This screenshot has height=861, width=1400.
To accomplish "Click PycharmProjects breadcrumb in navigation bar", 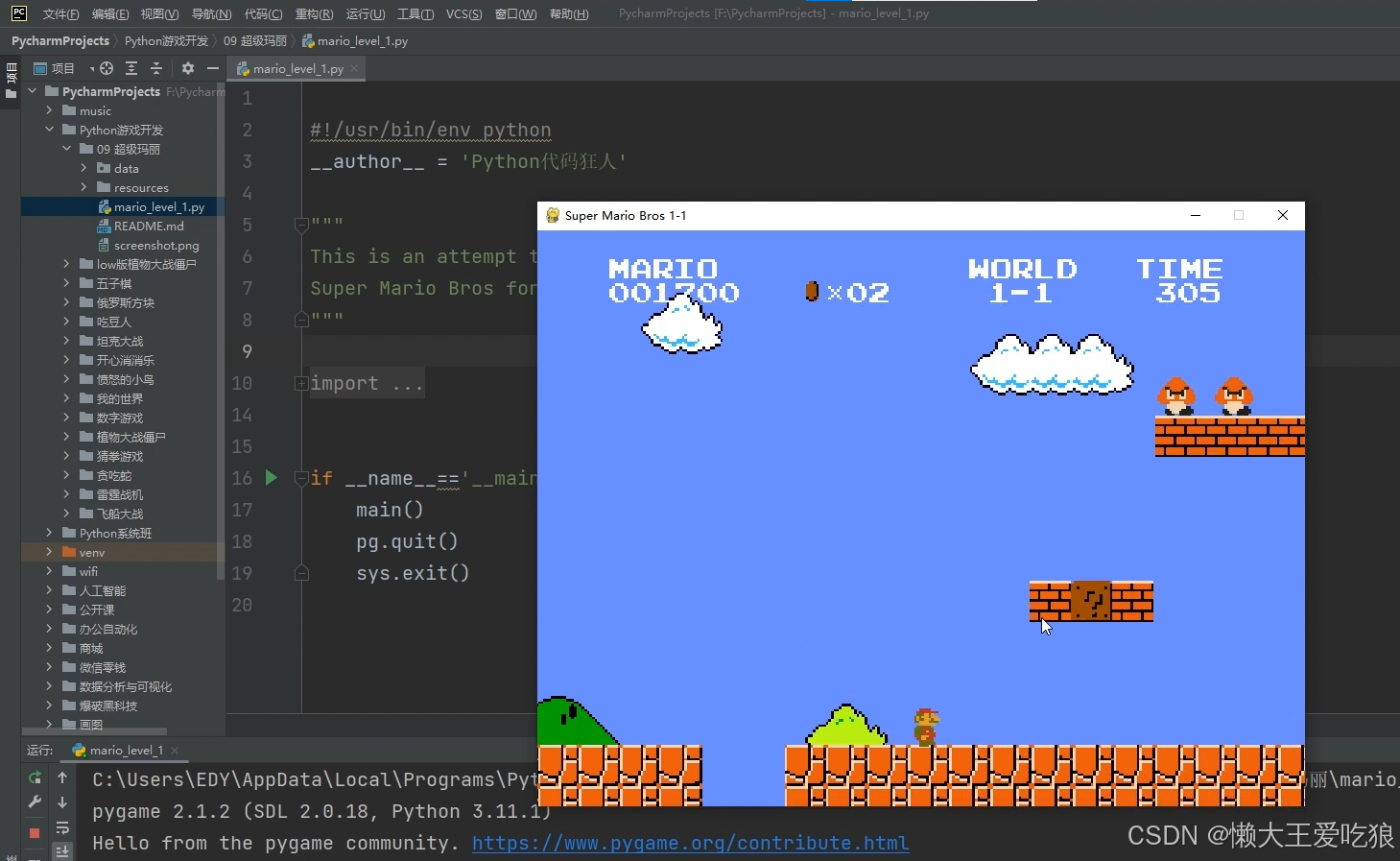I will click(x=60, y=41).
